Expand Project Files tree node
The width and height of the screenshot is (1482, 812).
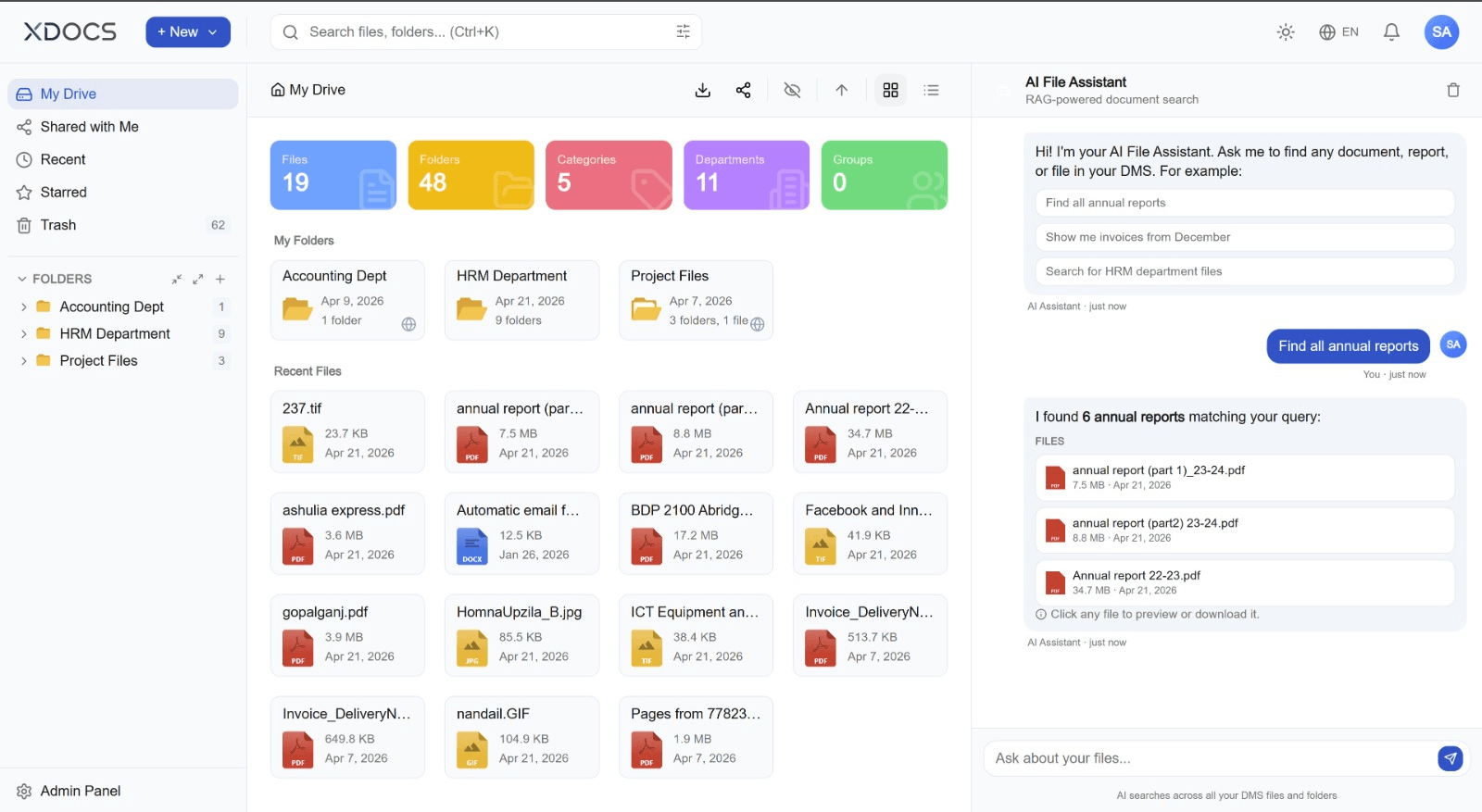[x=23, y=360]
